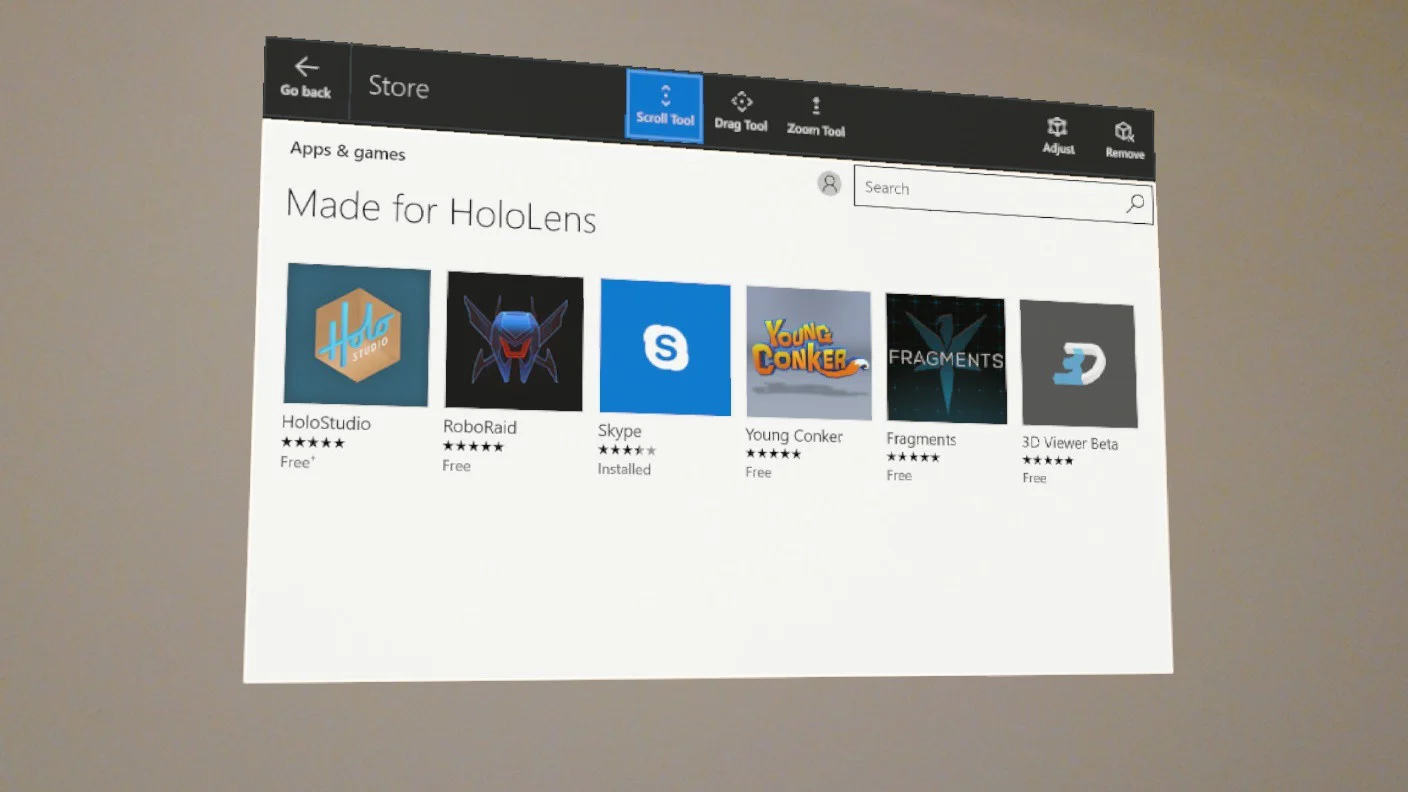Click the Go back arrow
Viewport: 1408px width, 792px height.
[306, 68]
